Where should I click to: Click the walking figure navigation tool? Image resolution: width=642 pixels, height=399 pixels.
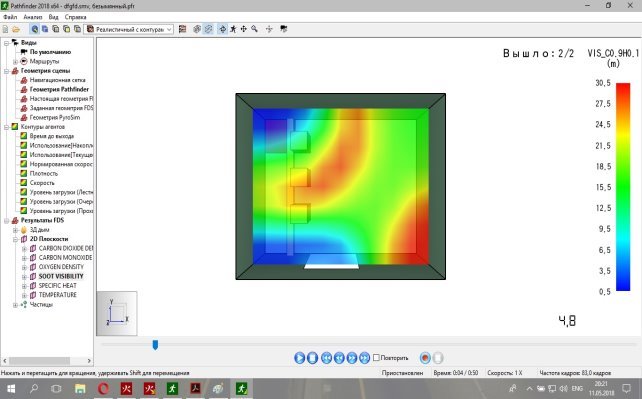[233, 29]
